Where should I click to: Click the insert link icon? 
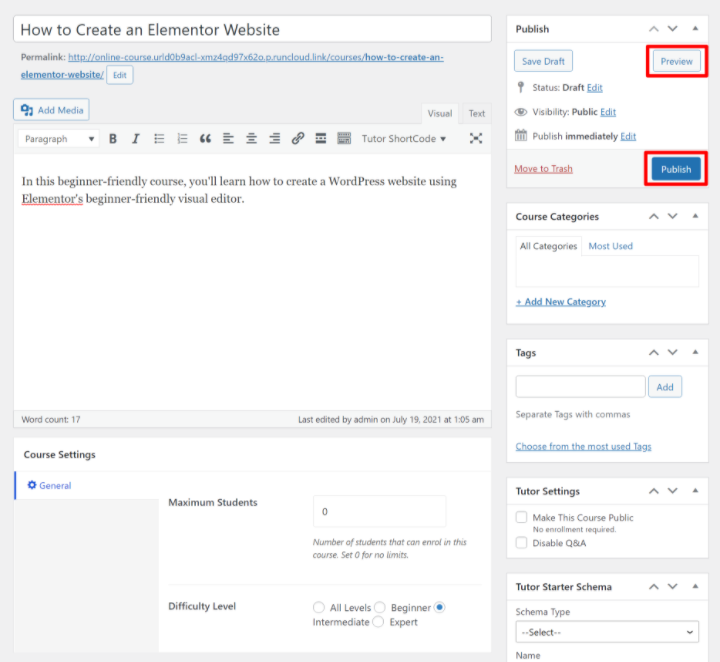coord(297,139)
